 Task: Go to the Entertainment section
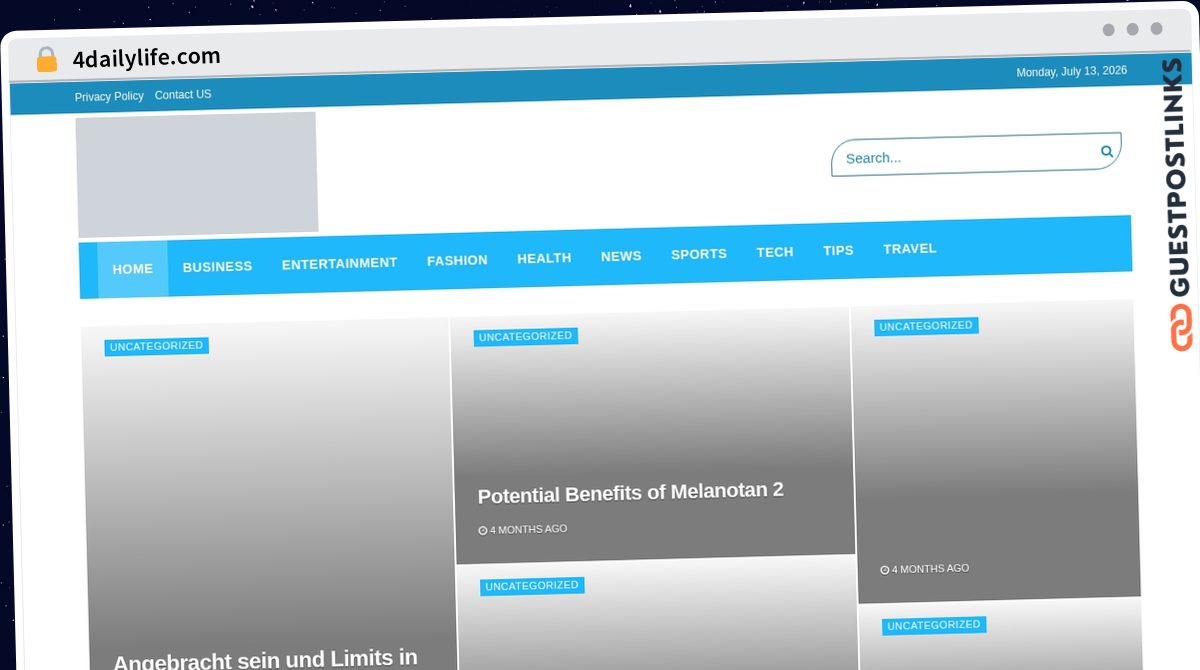(339, 263)
